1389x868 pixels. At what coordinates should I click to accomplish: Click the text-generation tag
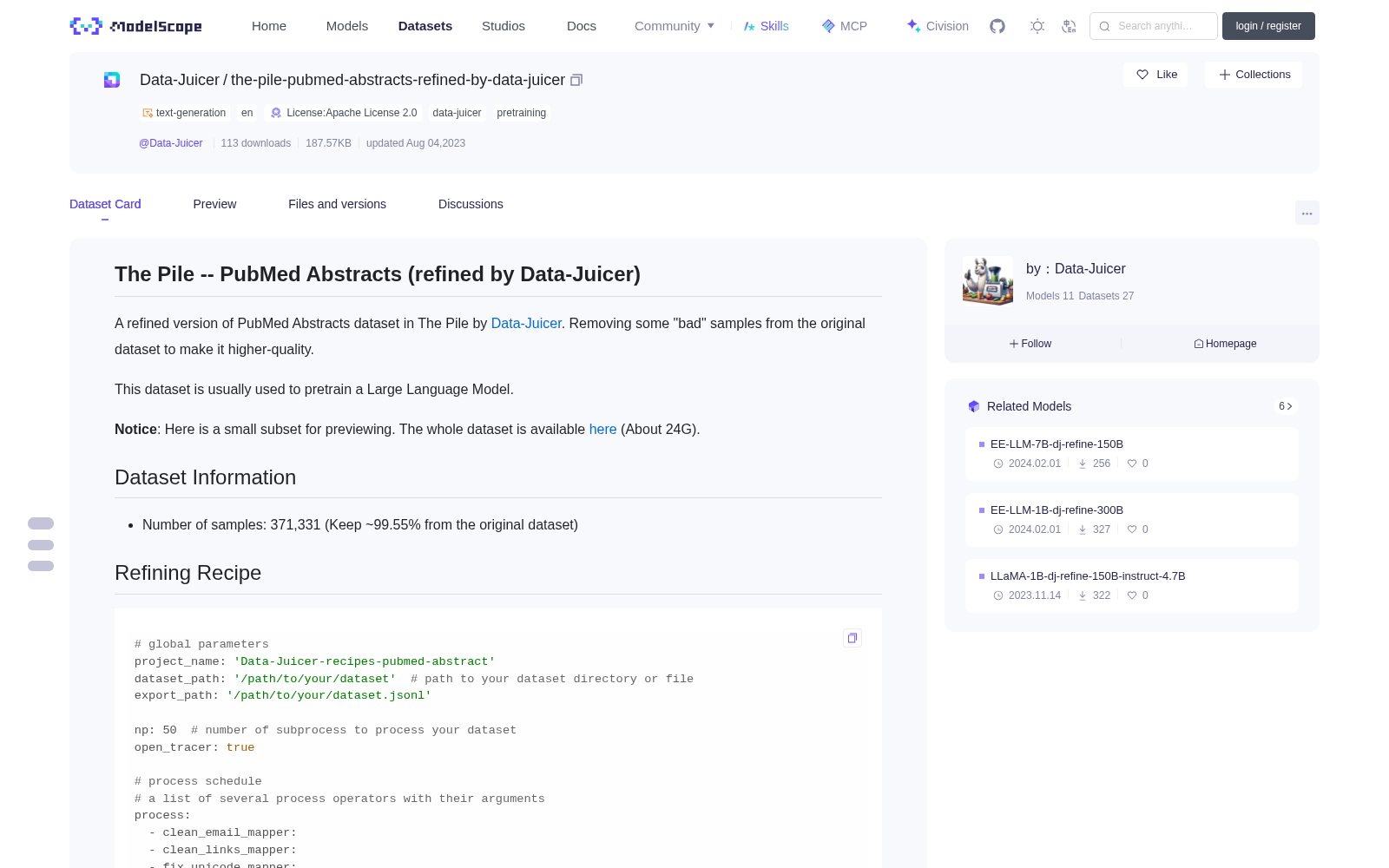coord(184,113)
